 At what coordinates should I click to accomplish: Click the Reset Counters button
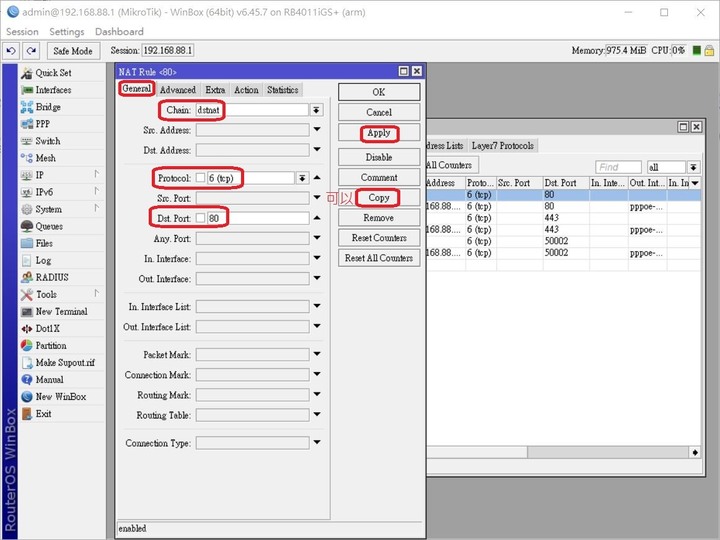[x=379, y=238]
